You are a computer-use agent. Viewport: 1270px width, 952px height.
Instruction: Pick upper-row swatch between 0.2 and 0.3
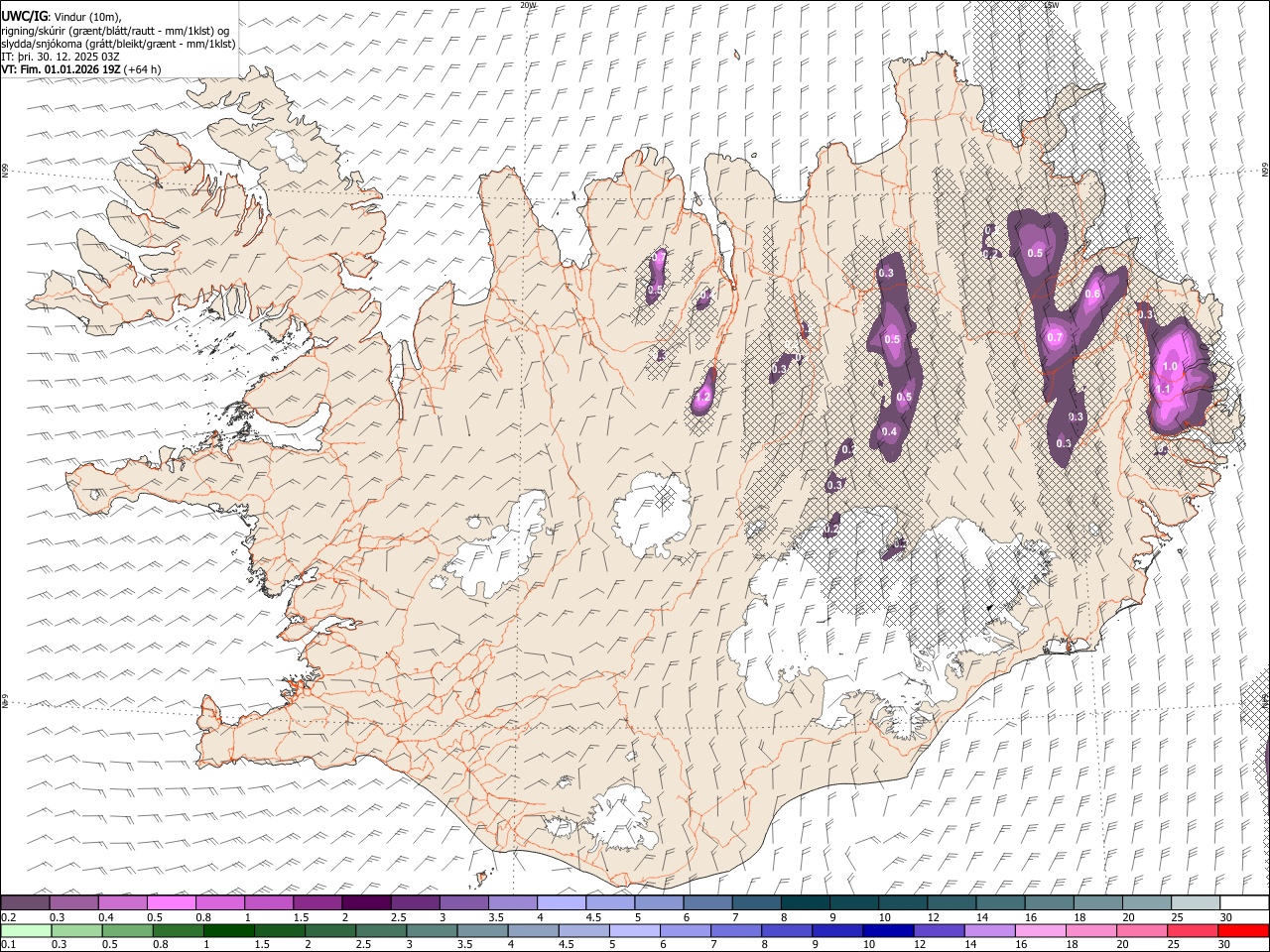(25, 902)
